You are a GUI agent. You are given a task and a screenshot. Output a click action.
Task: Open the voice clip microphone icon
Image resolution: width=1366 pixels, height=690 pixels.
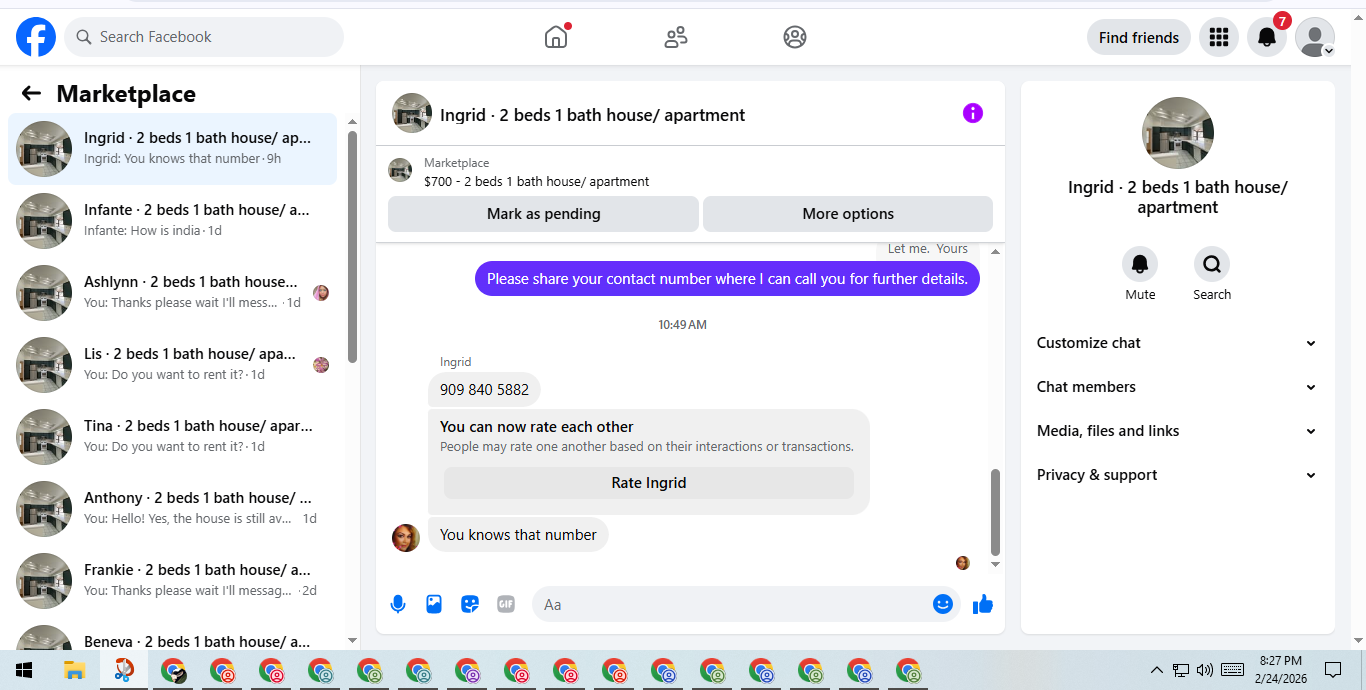398,604
